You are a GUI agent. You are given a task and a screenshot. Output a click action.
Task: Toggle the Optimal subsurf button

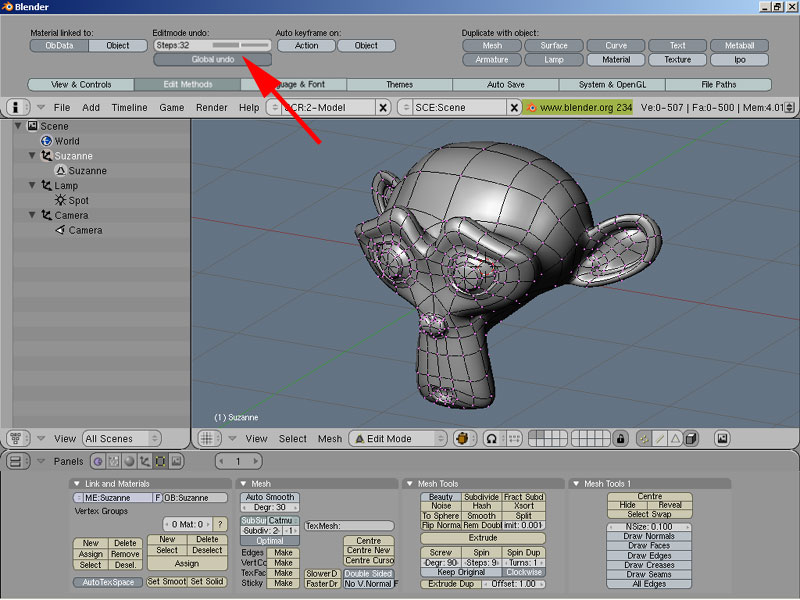[x=270, y=541]
